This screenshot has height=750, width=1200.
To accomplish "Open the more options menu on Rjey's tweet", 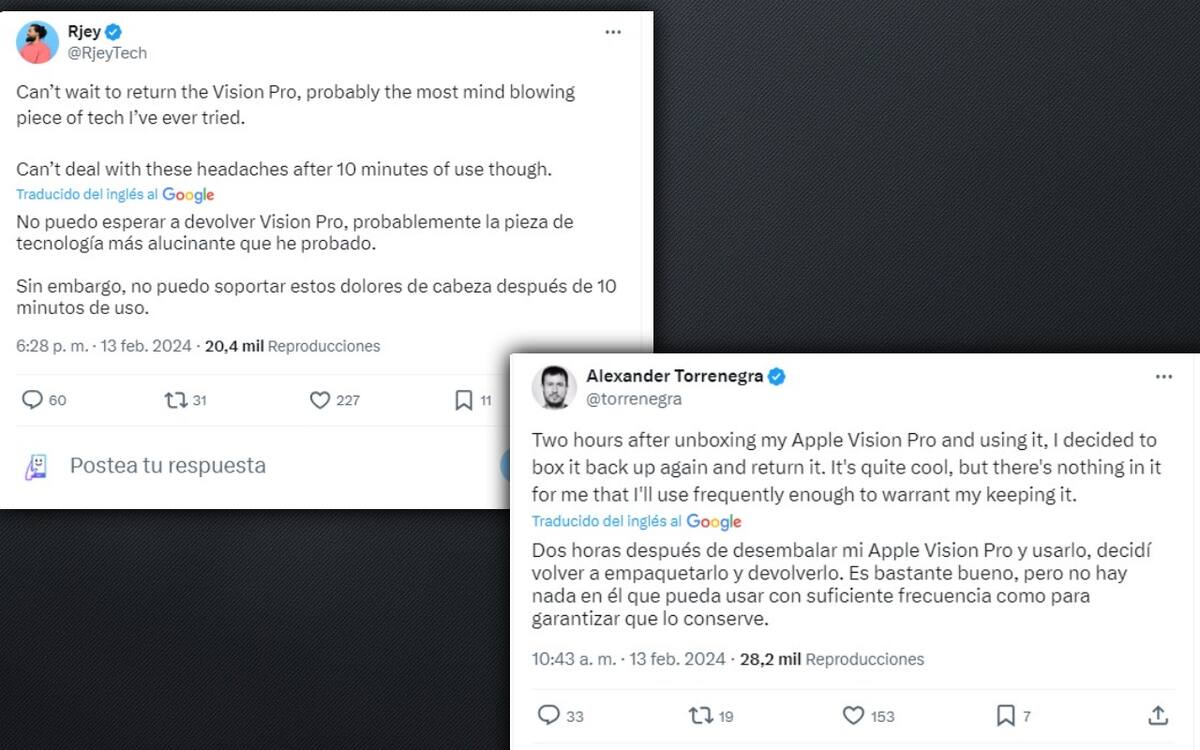I will coord(613,31).
